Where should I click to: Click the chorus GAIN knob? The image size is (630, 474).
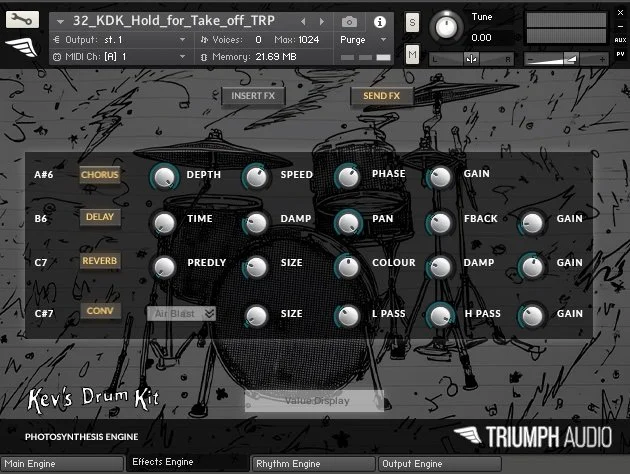[x=440, y=177]
